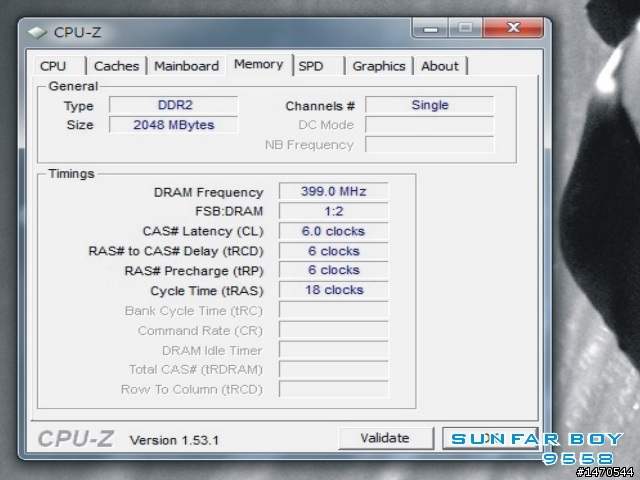Click the empty Total CAS# (tRDRAM) field
The image size is (640, 480).
coord(333,369)
